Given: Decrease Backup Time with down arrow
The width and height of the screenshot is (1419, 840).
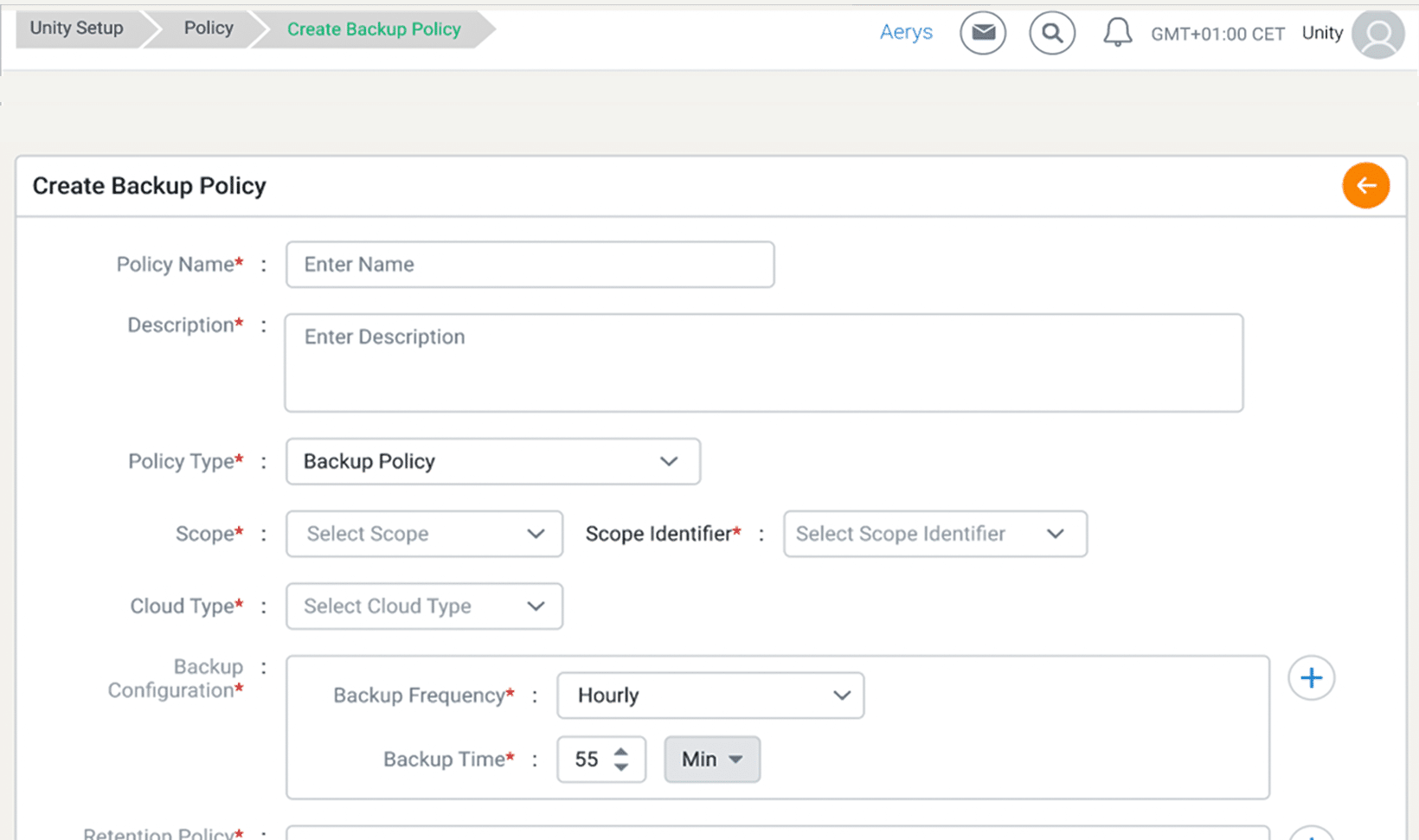Looking at the screenshot, I should click(x=621, y=767).
